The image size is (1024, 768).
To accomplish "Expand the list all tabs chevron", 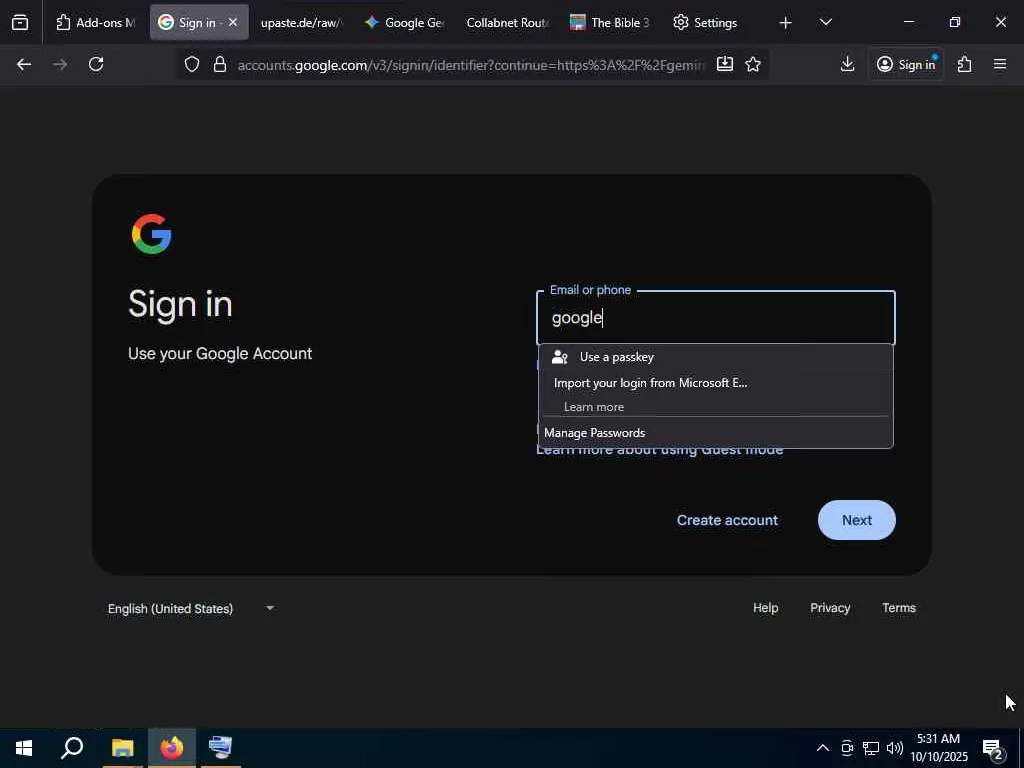I will pyautogui.click(x=825, y=22).
